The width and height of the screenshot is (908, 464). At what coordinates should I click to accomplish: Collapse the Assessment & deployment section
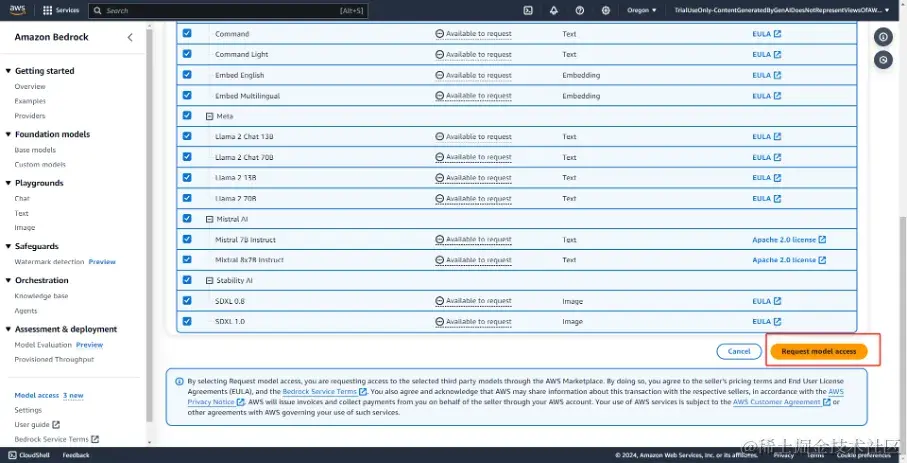[8, 329]
